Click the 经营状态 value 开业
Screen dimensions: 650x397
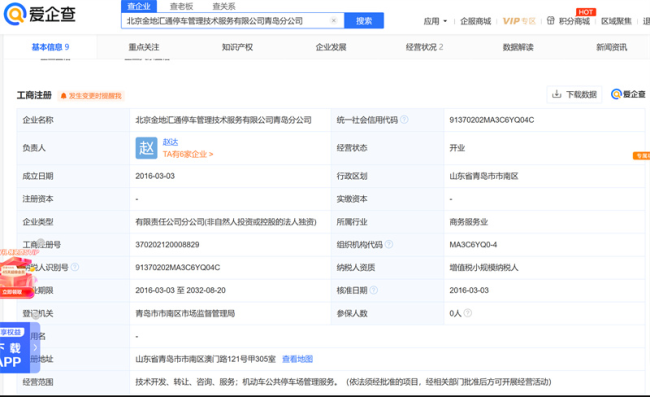click(457, 148)
